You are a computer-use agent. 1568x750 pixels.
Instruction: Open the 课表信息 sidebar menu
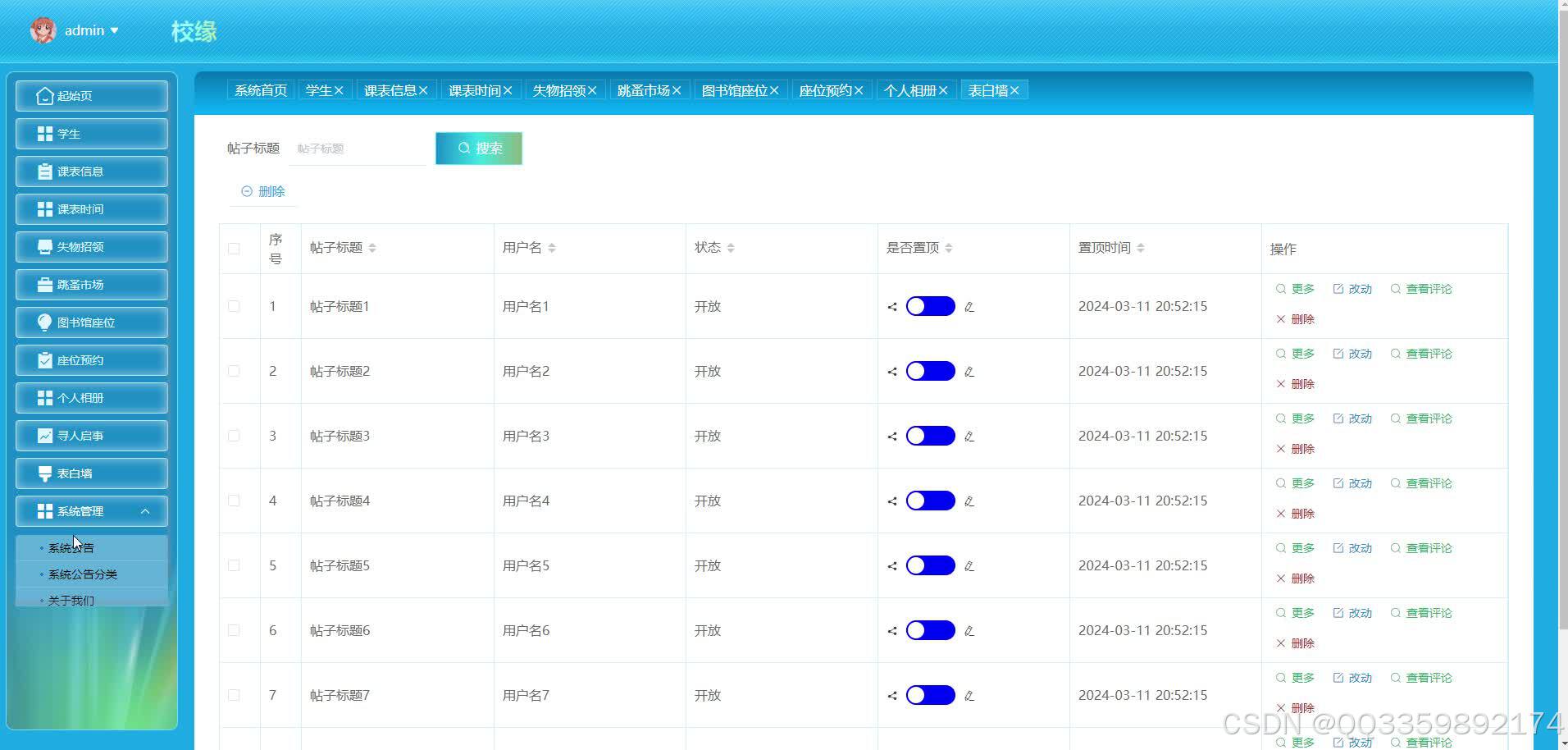pos(92,171)
